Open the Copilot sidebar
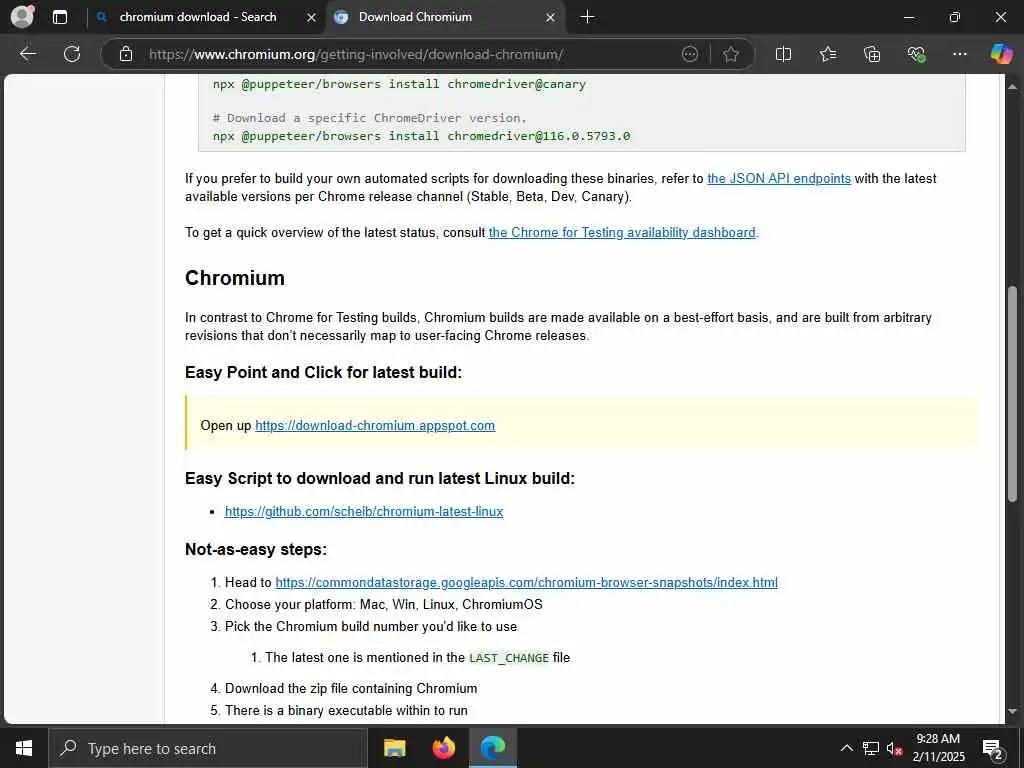The image size is (1024, 768). (1001, 54)
